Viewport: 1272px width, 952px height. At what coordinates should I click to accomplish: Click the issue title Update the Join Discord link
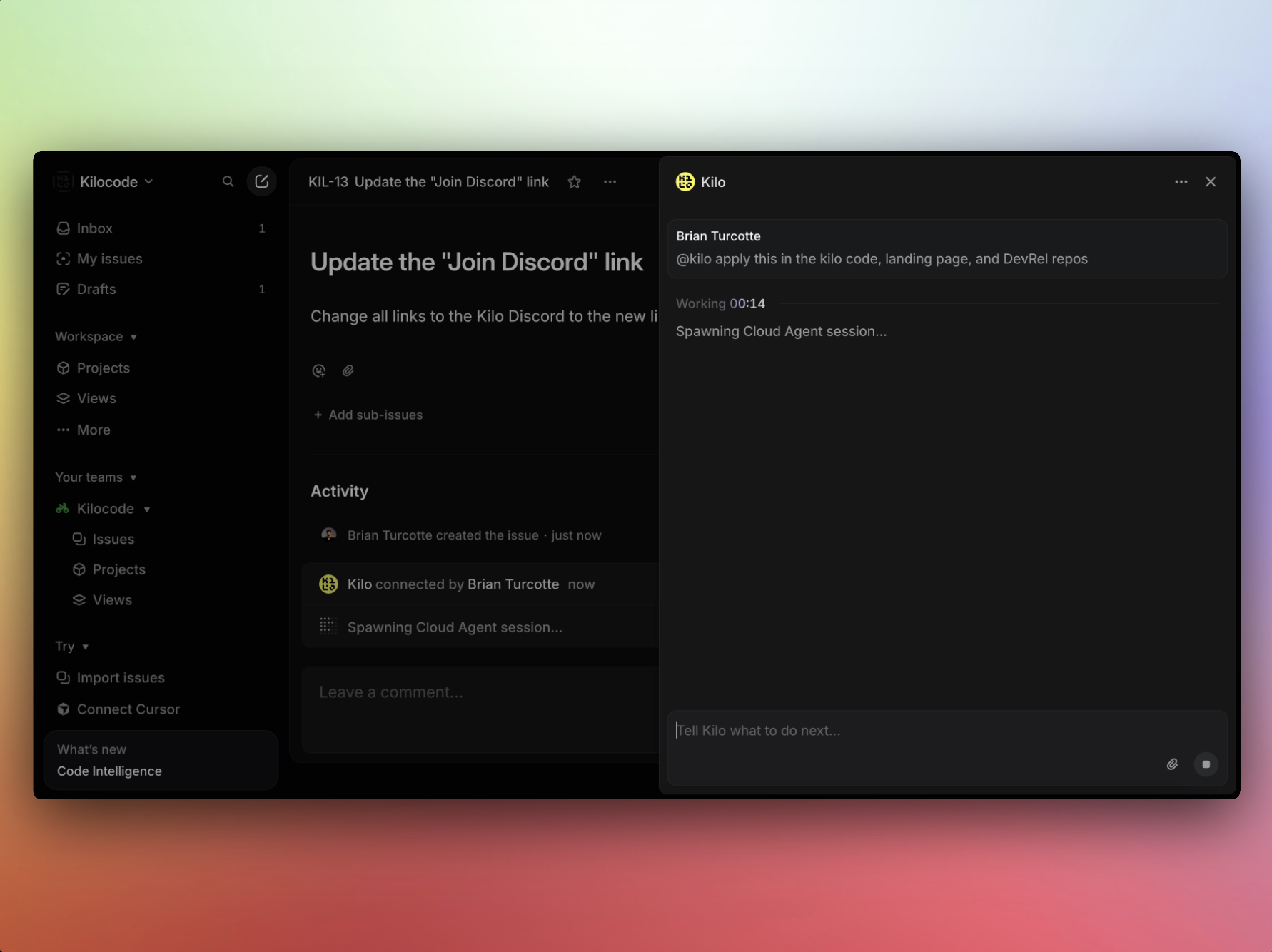(477, 262)
